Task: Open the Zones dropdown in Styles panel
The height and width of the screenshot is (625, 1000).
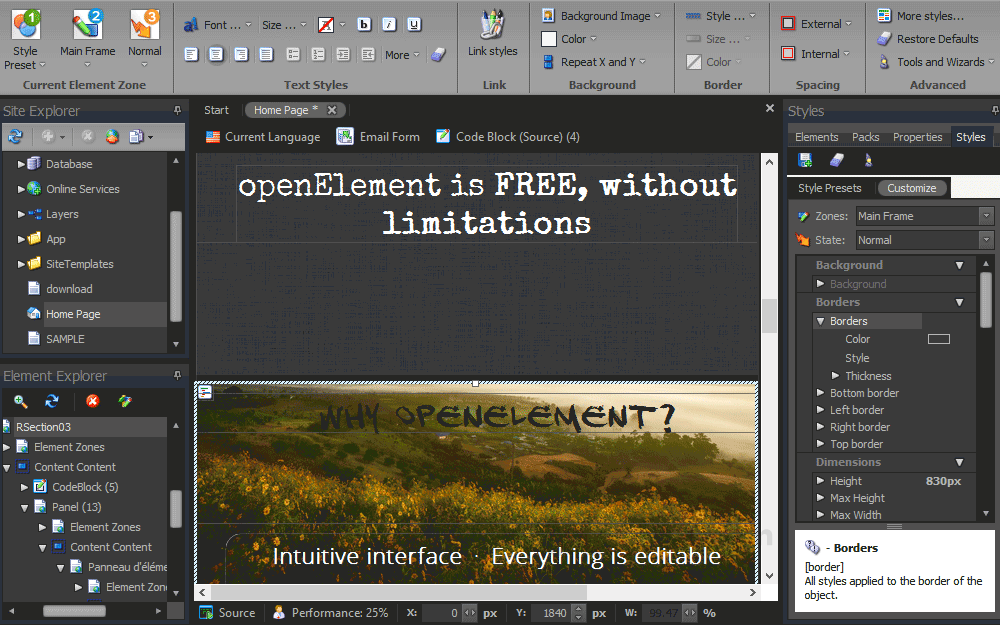Action: point(987,215)
